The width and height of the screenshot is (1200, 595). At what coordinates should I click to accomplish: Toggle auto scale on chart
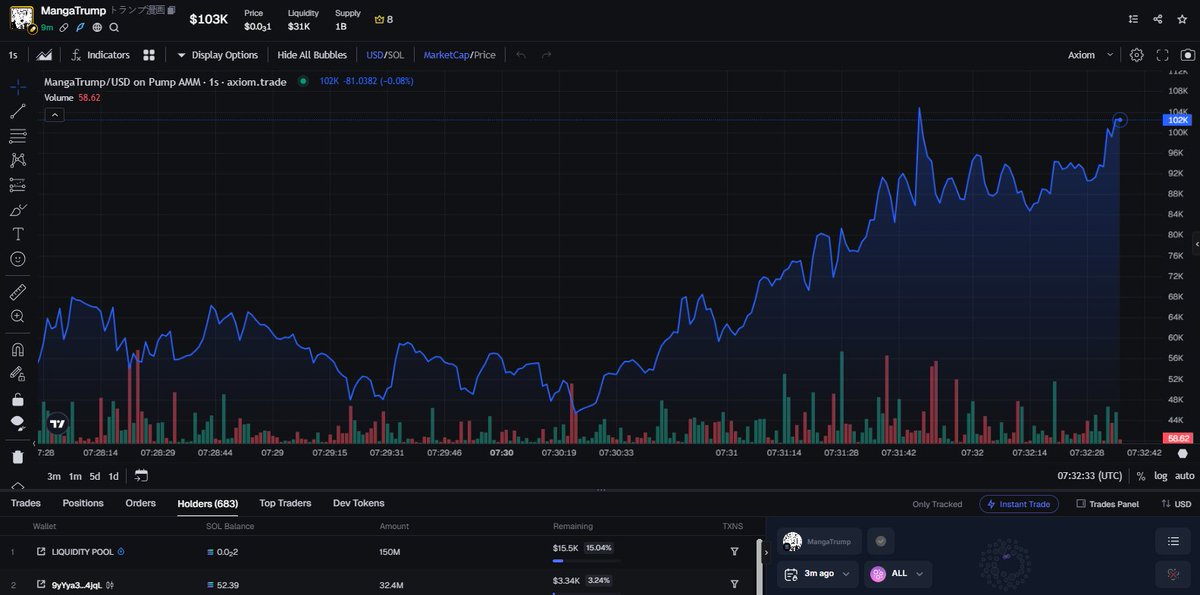1184,476
